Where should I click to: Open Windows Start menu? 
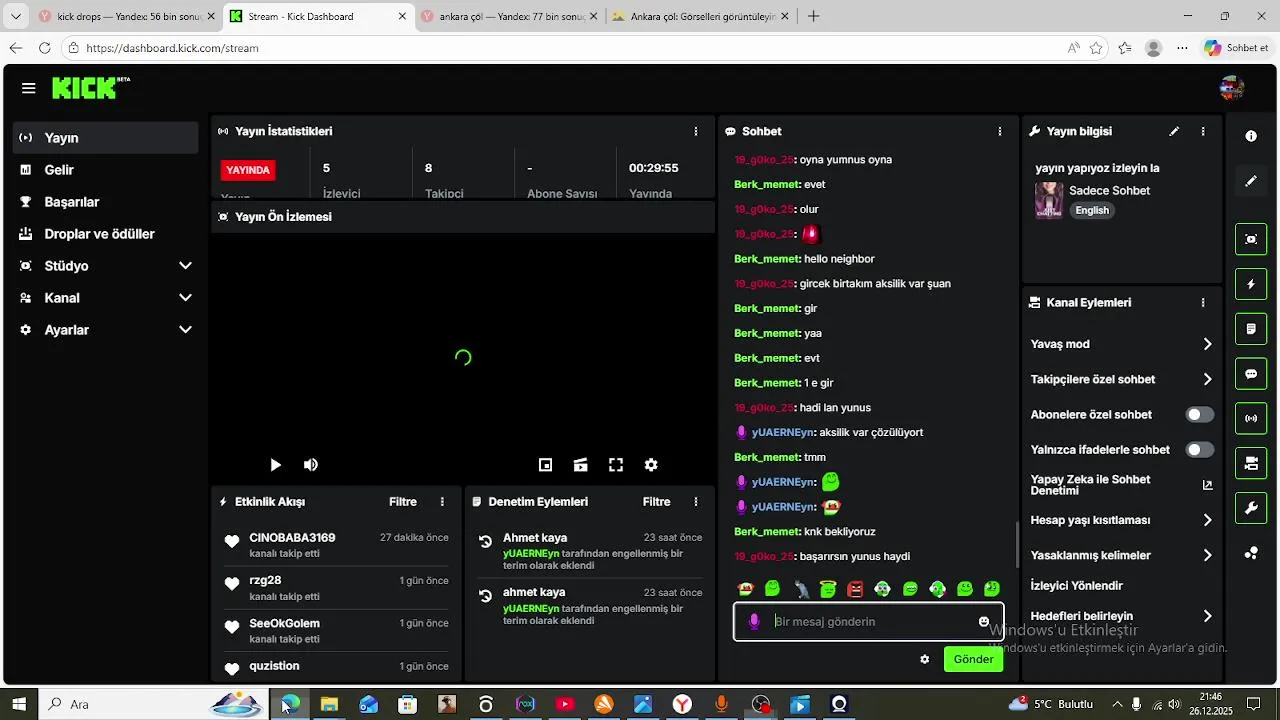18,704
